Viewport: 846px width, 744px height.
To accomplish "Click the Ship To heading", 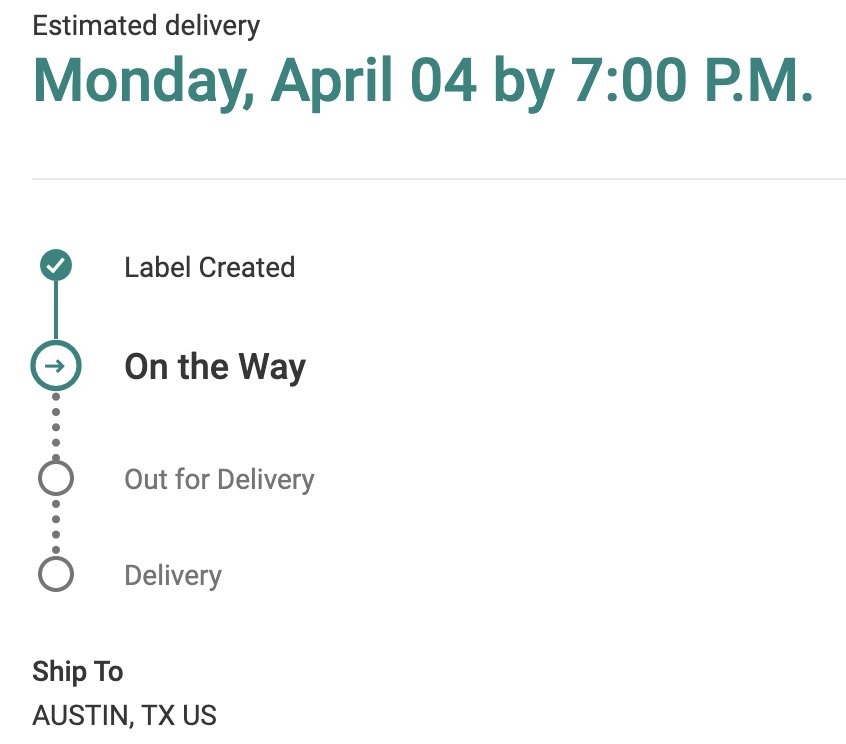I will pyautogui.click(x=78, y=672).
